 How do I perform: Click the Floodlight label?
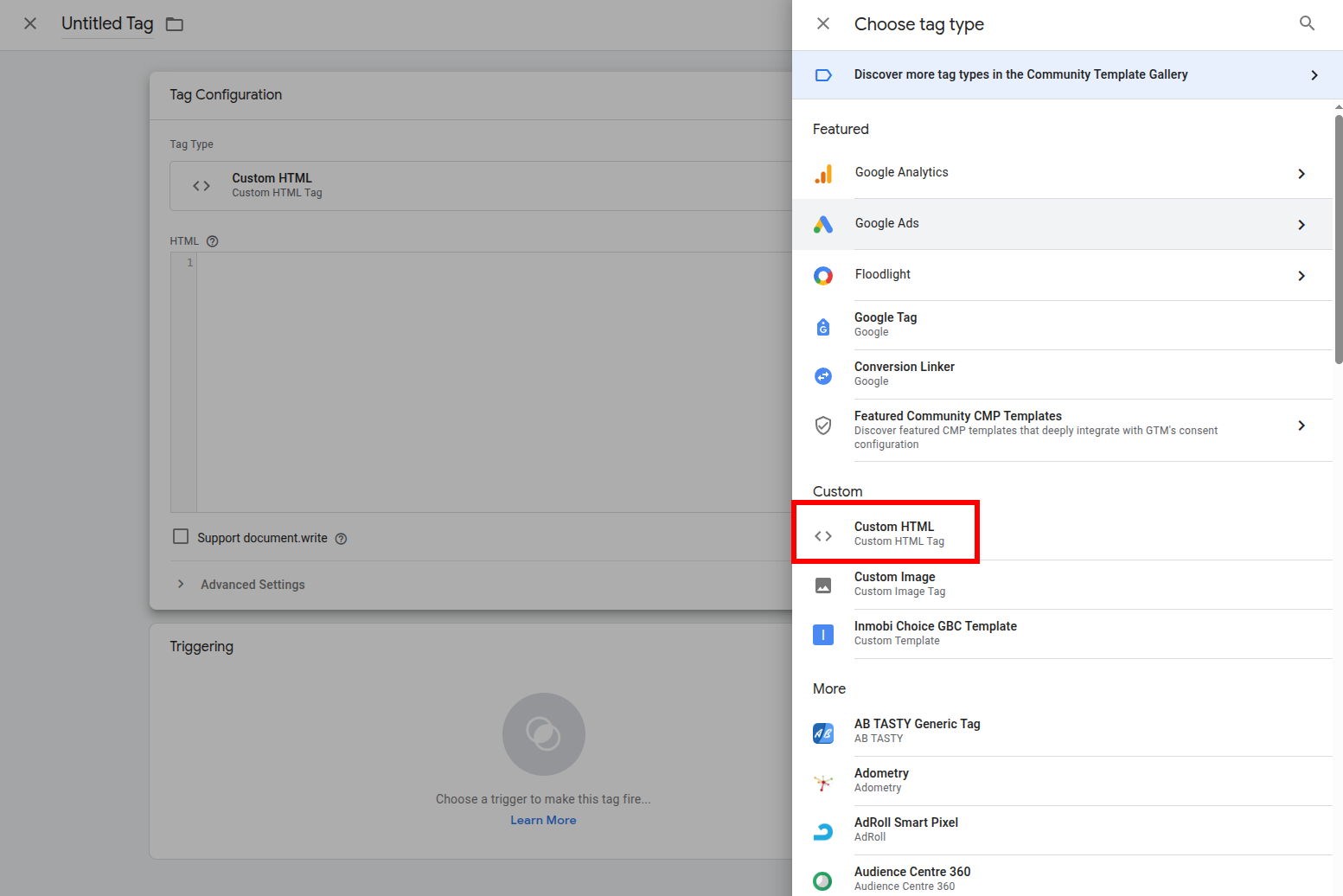tap(883, 274)
